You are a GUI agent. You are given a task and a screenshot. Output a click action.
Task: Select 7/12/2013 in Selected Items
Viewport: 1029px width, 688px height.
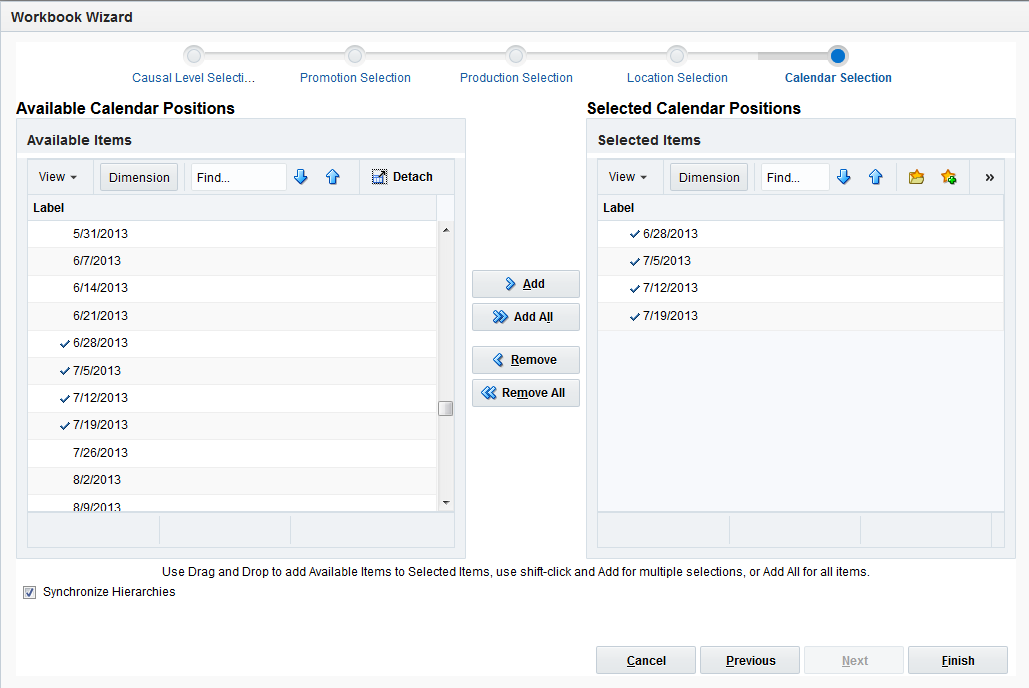point(801,288)
